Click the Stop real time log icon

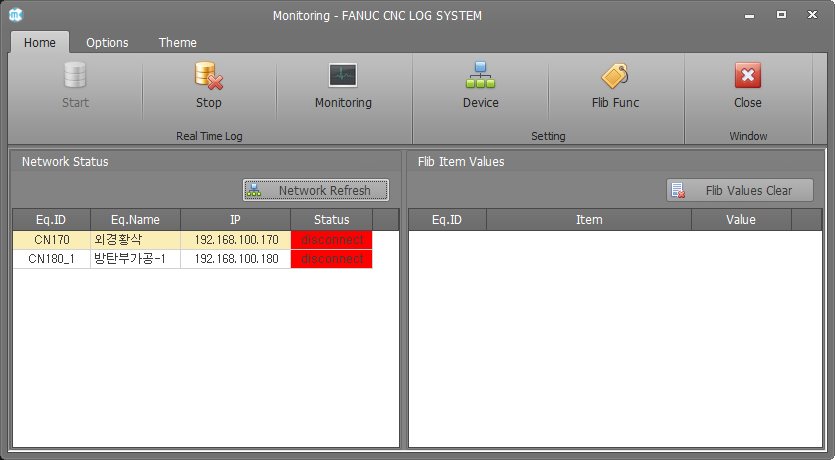pos(208,76)
